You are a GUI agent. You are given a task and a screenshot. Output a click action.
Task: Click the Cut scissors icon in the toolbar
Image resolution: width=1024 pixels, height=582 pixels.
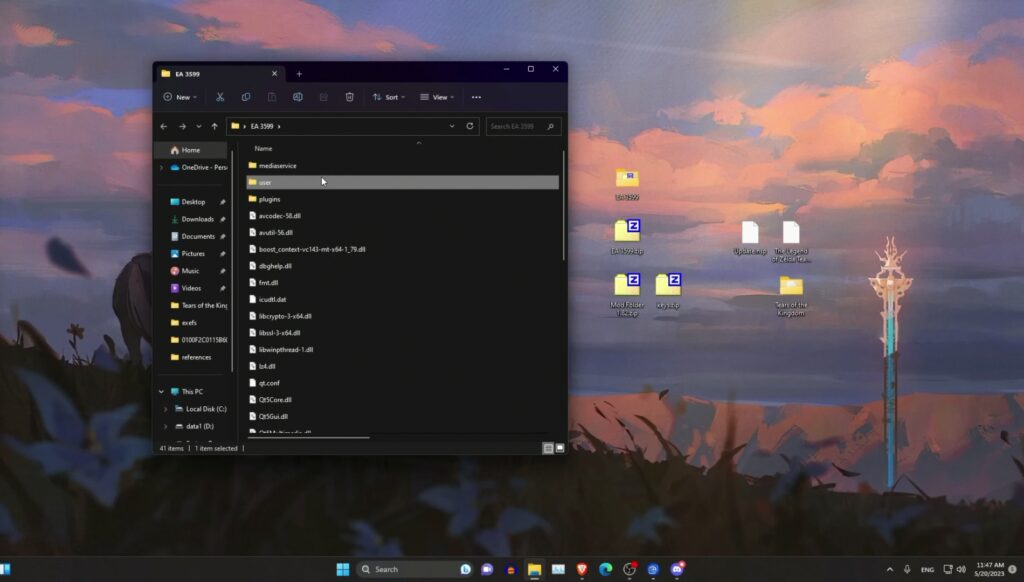point(220,97)
